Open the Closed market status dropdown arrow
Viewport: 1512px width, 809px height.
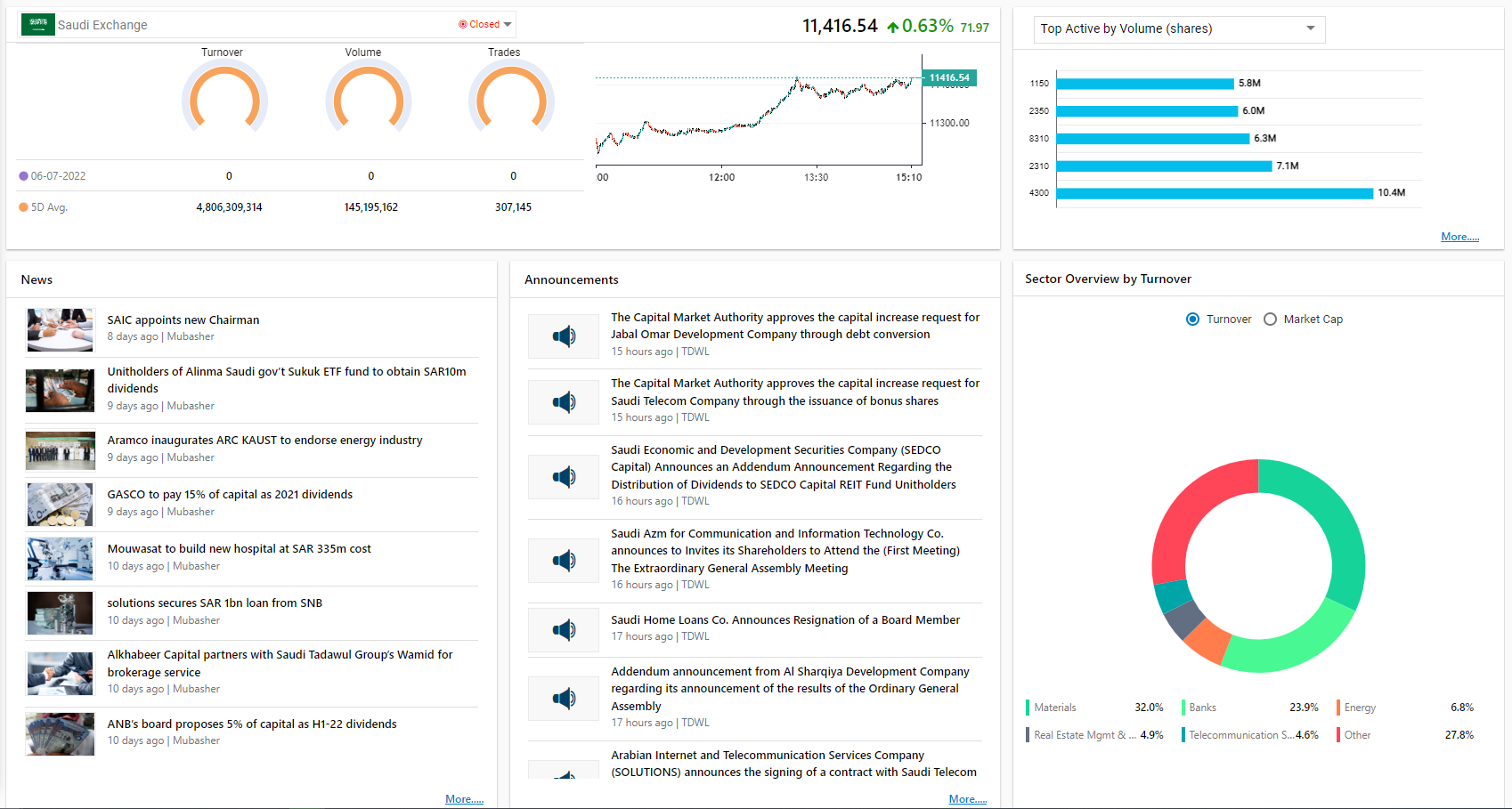(508, 25)
